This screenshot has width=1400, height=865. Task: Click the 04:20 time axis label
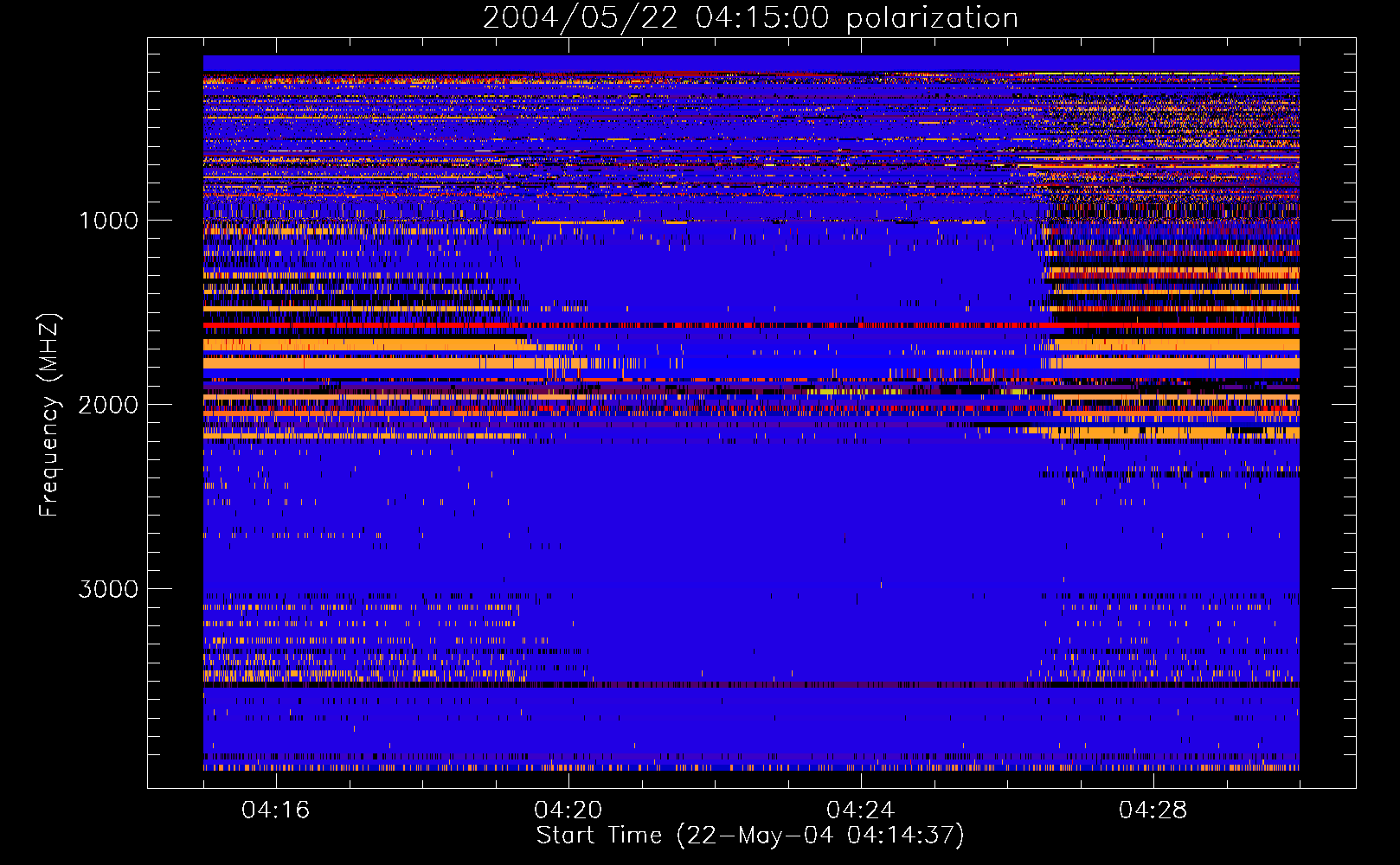(x=568, y=811)
